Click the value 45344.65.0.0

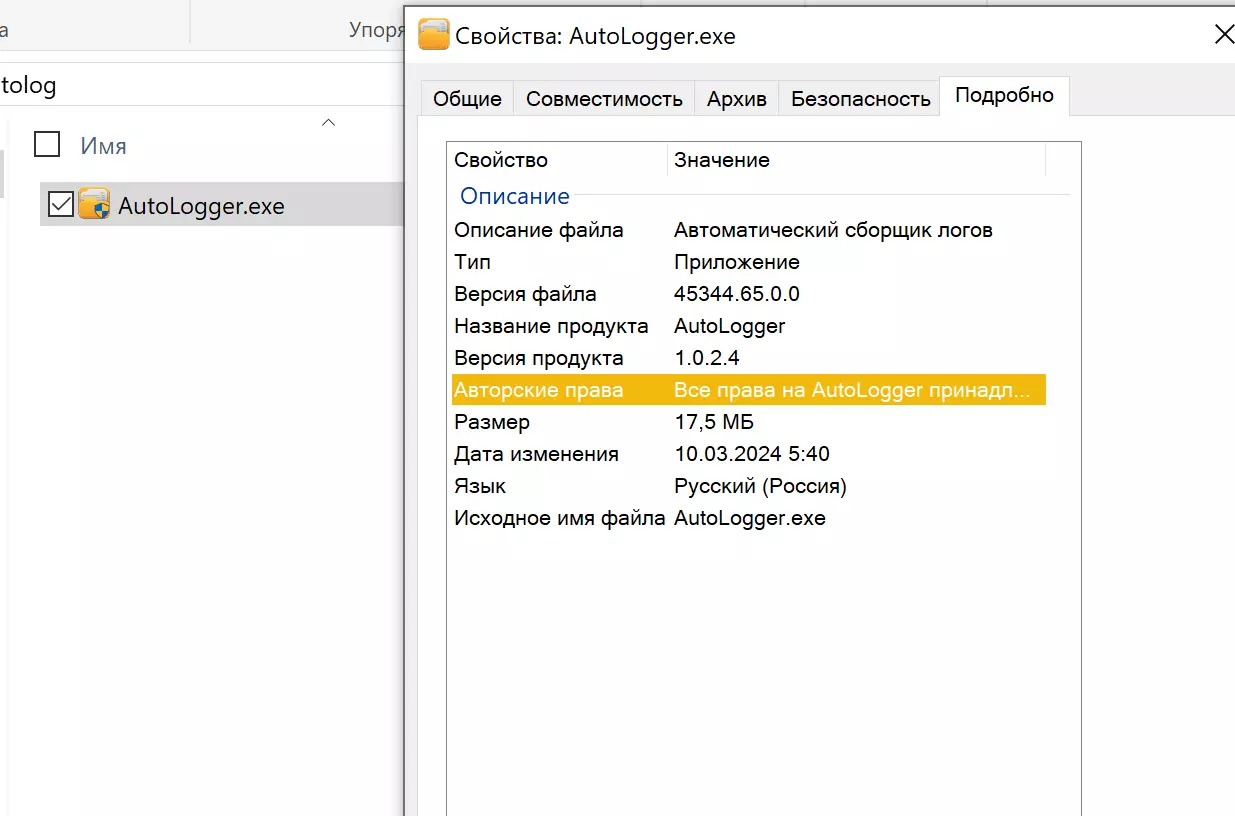(x=737, y=294)
